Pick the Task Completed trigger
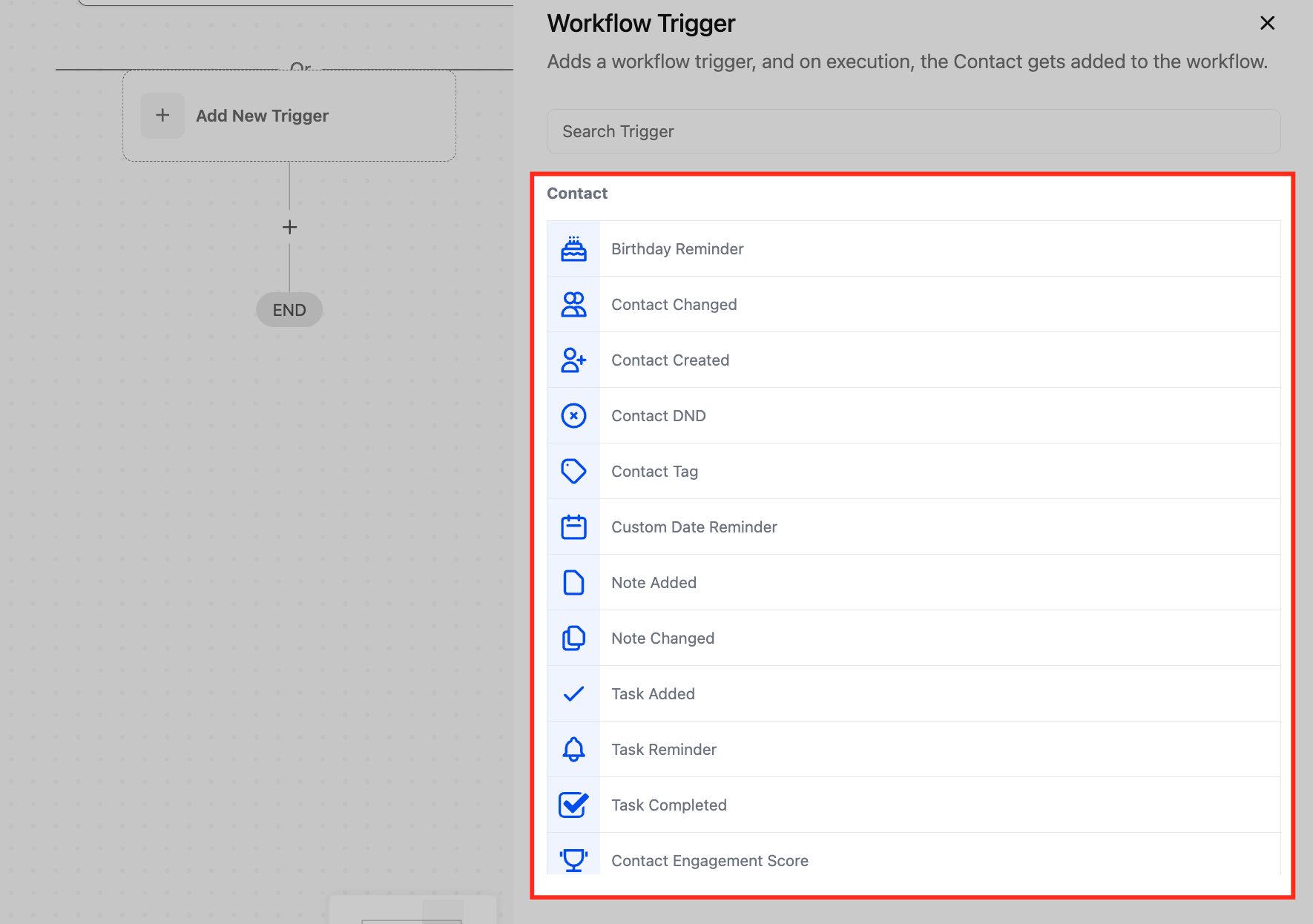 (x=913, y=805)
